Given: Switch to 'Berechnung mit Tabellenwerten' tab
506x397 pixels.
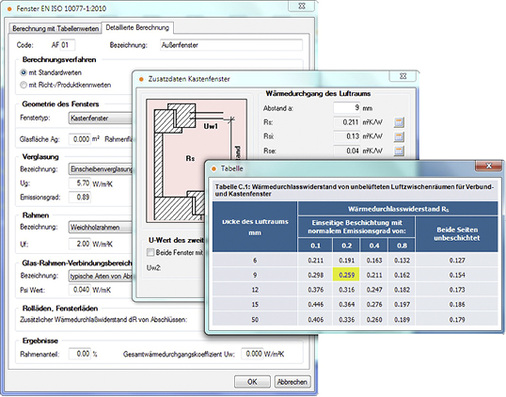Looking at the screenshot, I should click(x=55, y=29).
